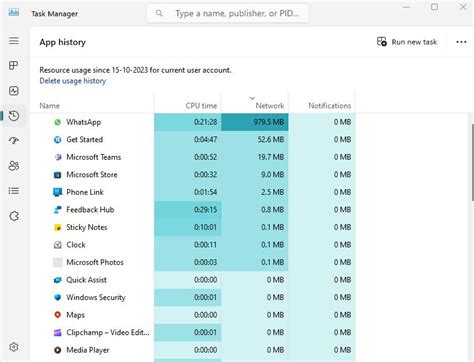Open the Services sidebar icon
This screenshot has width=474, height=362.
coord(14,216)
